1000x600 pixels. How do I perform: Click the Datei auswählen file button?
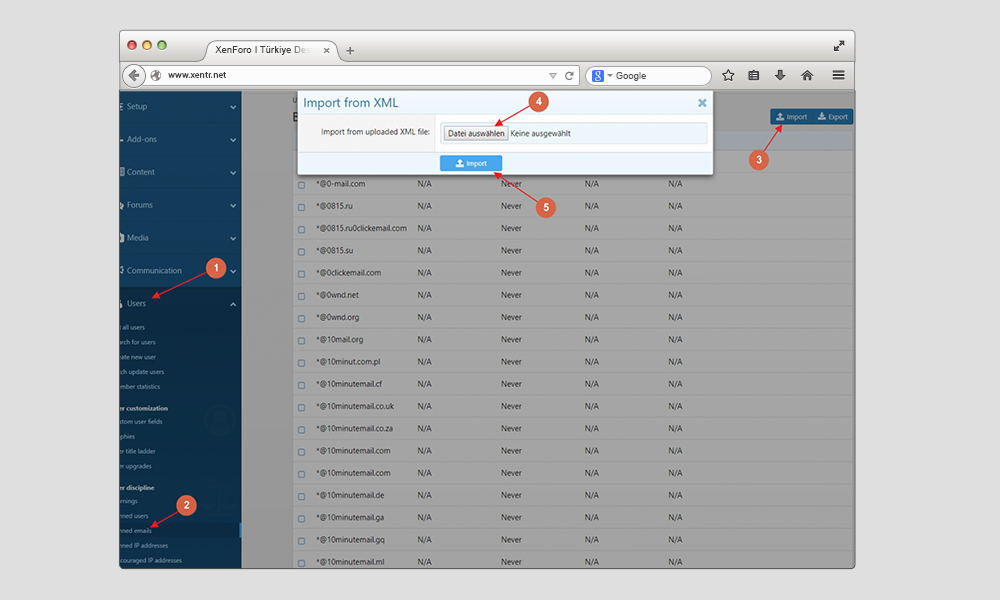476,133
